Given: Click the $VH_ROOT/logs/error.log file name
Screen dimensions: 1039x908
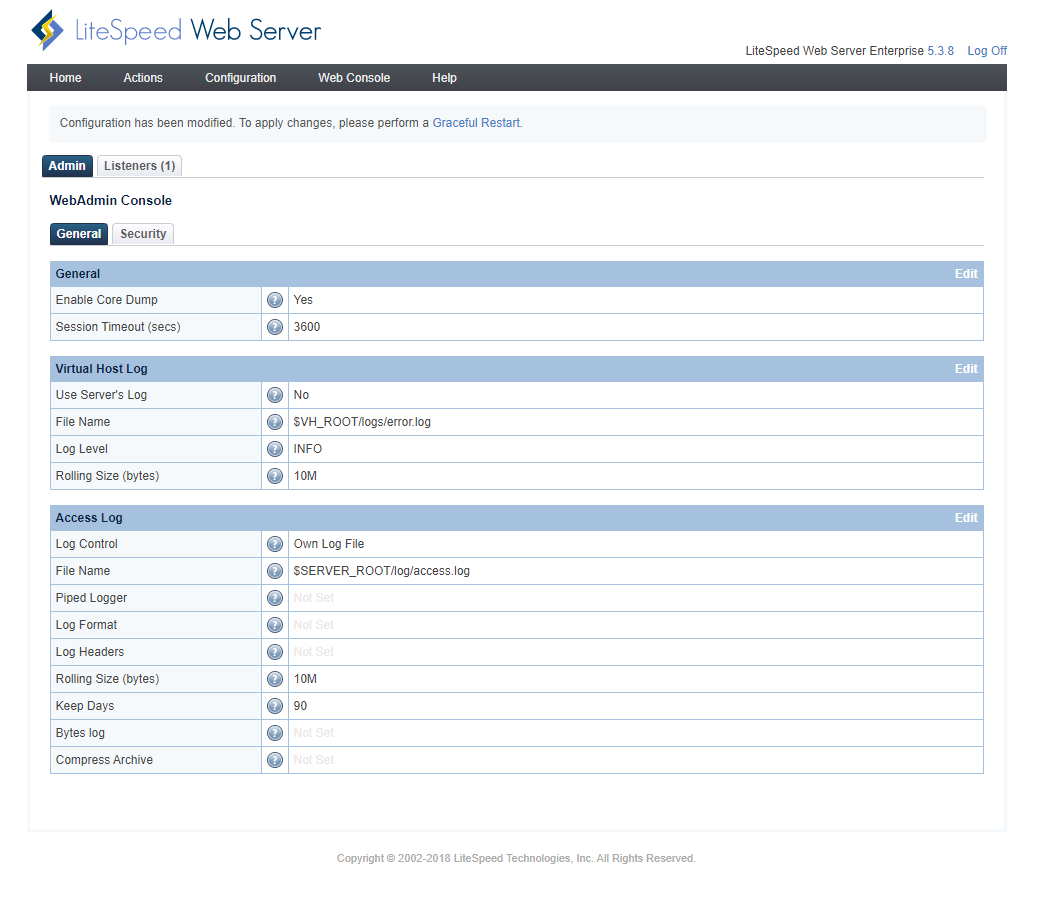Looking at the screenshot, I should point(362,422).
